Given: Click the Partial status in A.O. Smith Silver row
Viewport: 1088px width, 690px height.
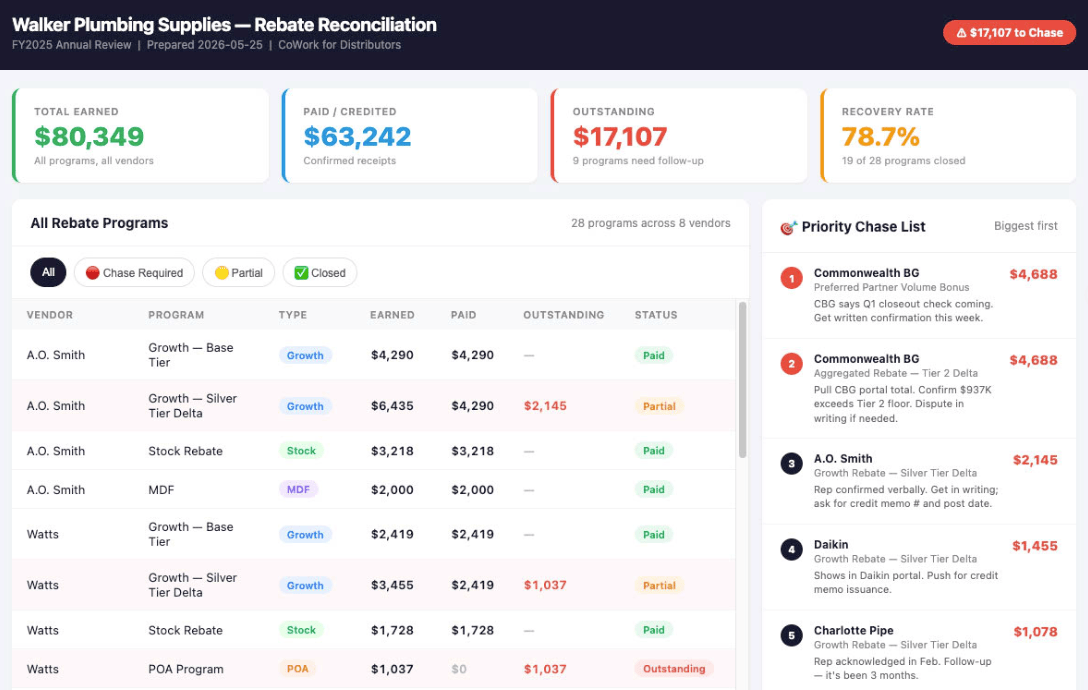Looking at the screenshot, I should click(659, 406).
